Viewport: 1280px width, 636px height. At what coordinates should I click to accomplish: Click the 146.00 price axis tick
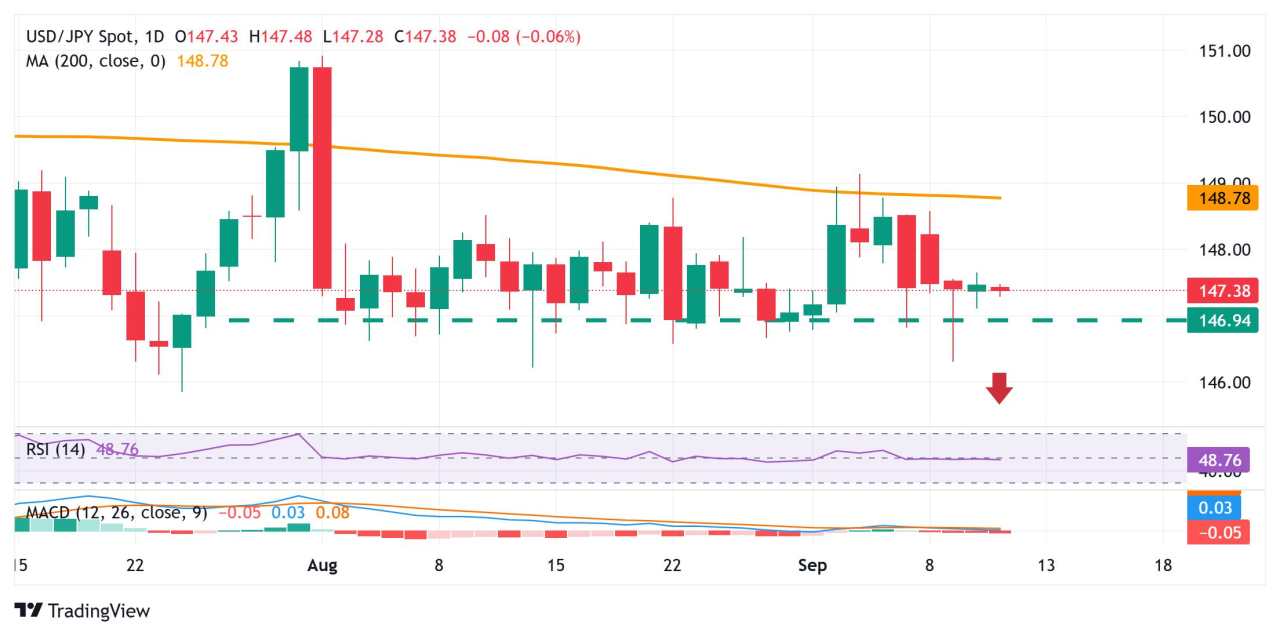pyautogui.click(x=1225, y=383)
